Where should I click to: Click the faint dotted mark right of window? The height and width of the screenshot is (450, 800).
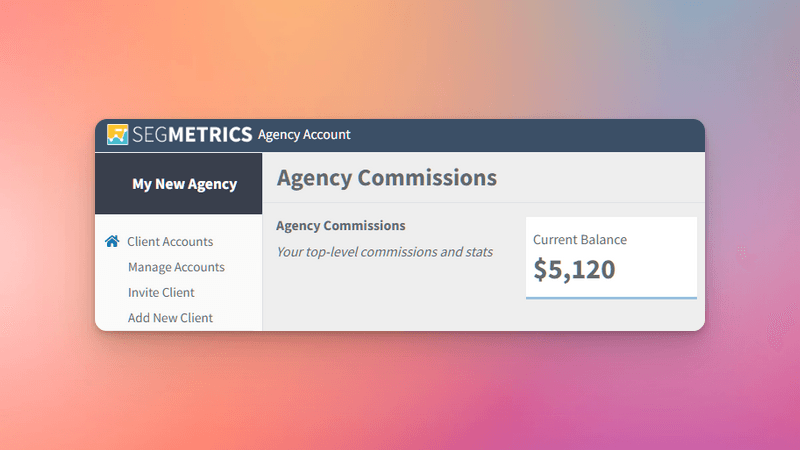click(x=742, y=252)
